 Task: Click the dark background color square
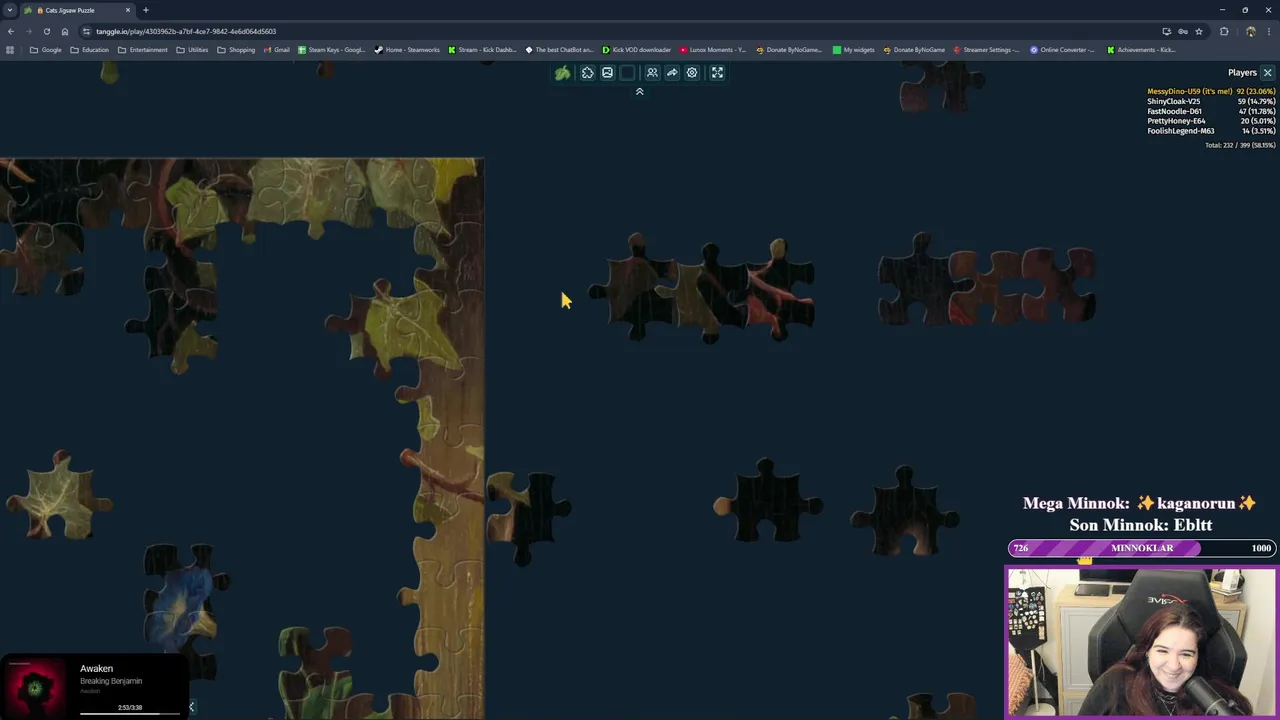(627, 73)
